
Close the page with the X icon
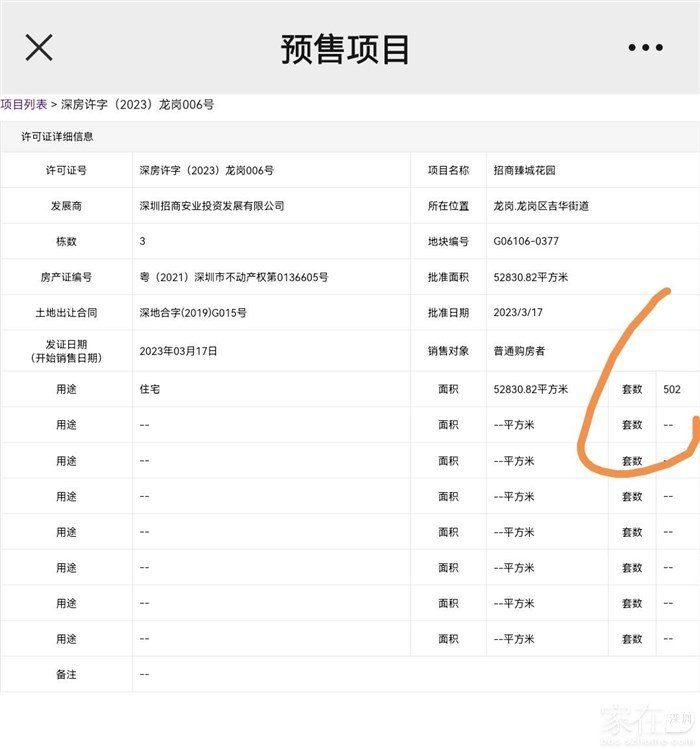tap(39, 47)
